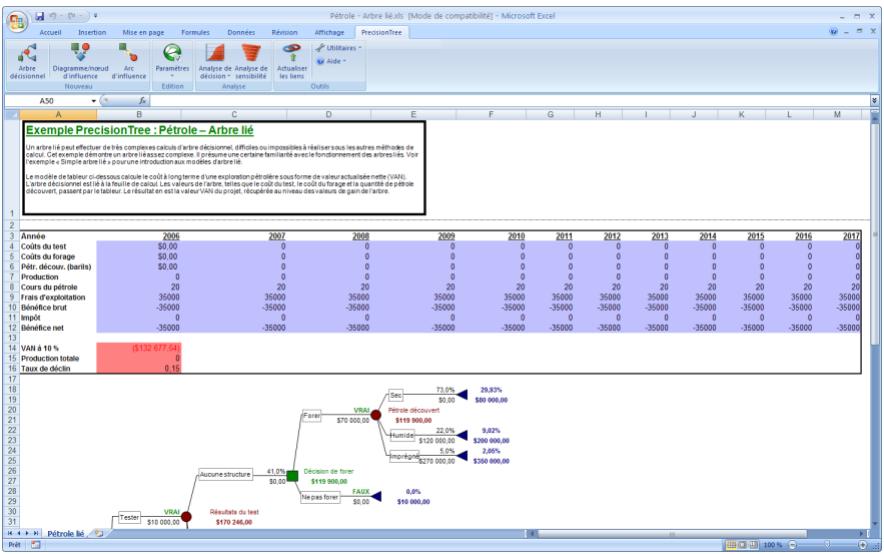
Task: Click the zoom slider in status bar
Action: pos(829,545)
